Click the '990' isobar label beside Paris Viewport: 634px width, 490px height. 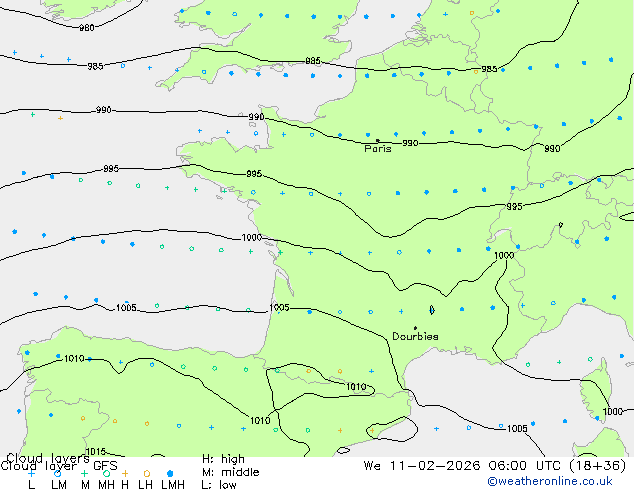point(410,143)
